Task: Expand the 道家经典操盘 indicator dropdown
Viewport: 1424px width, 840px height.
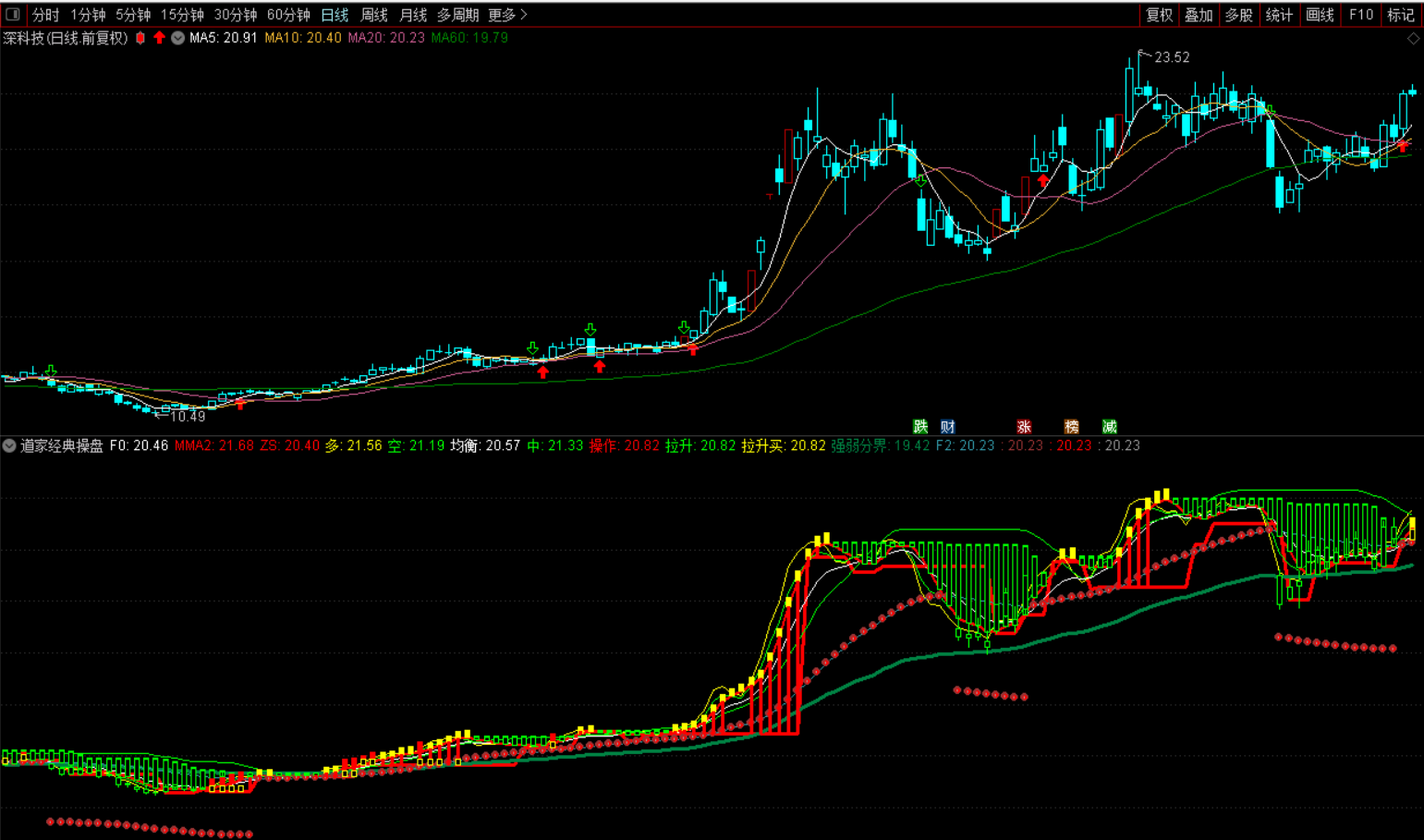Action: tap(9, 445)
